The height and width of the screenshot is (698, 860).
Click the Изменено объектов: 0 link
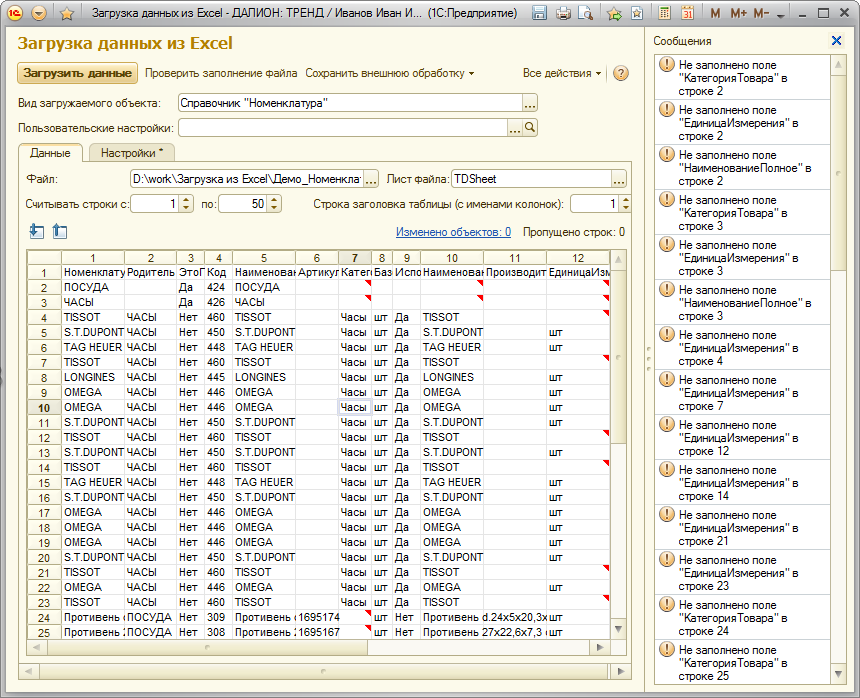click(x=453, y=232)
